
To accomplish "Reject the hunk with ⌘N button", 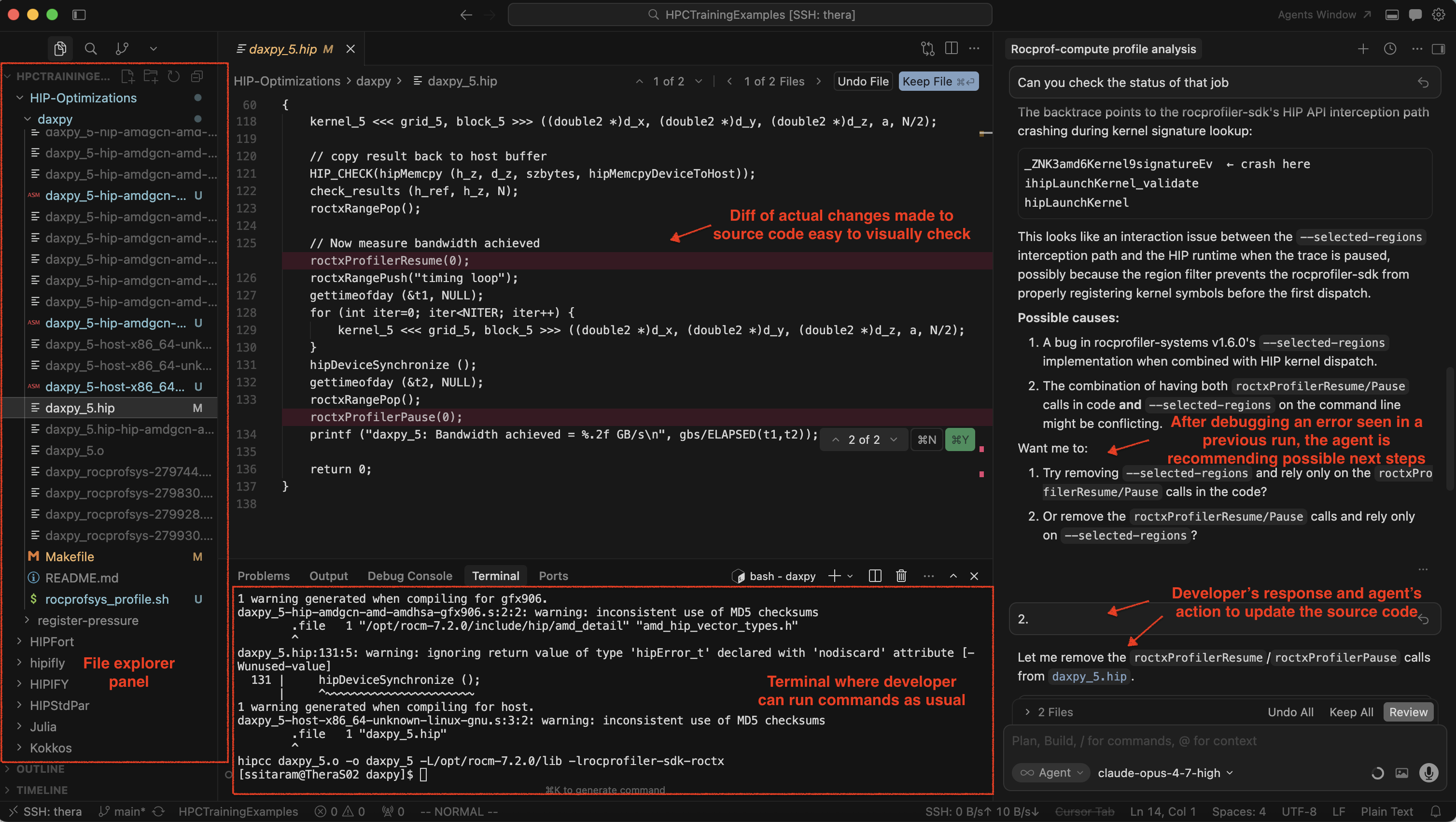I will (x=926, y=440).
